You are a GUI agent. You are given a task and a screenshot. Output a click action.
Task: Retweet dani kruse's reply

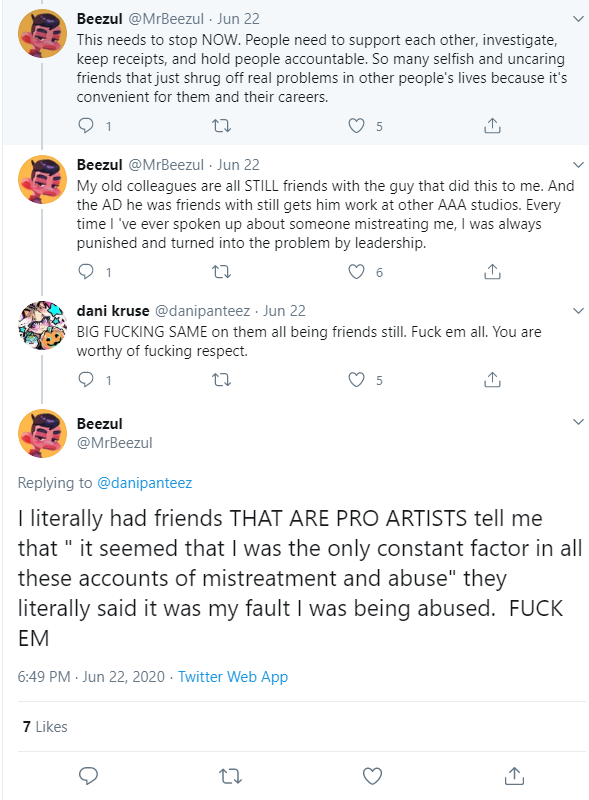point(221,380)
